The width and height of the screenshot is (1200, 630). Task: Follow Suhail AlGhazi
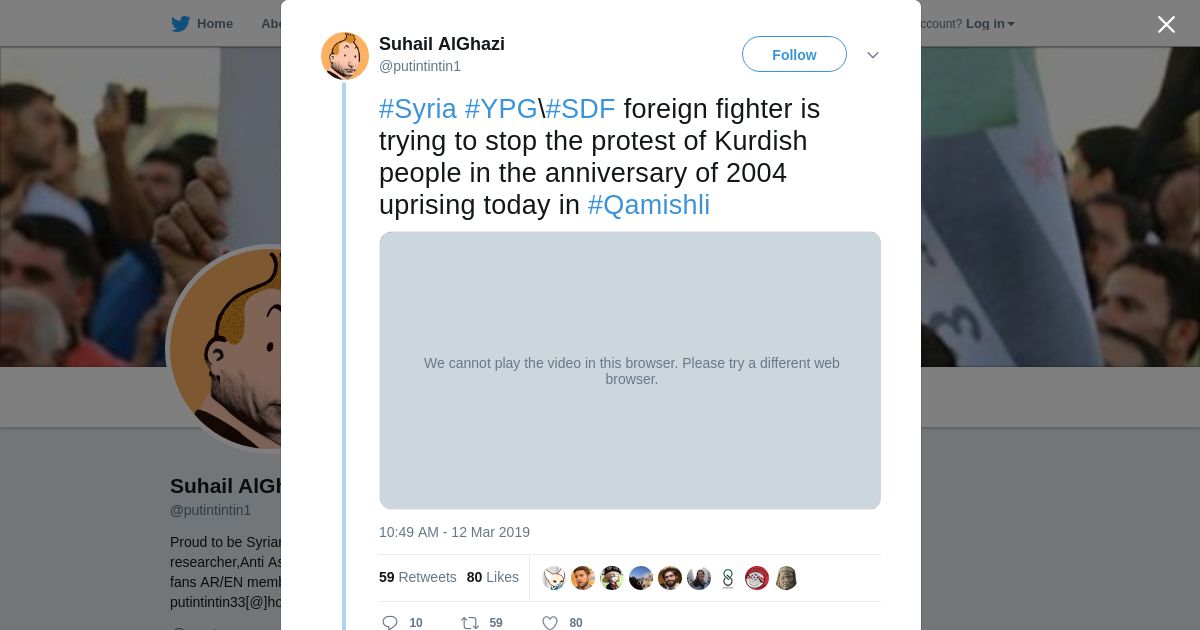coord(794,55)
